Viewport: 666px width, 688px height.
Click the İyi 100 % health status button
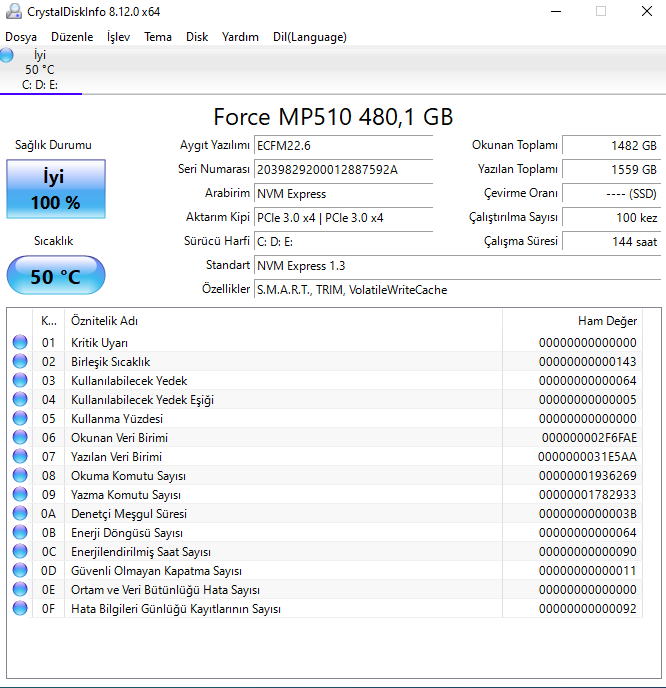[x=56, y=189]
